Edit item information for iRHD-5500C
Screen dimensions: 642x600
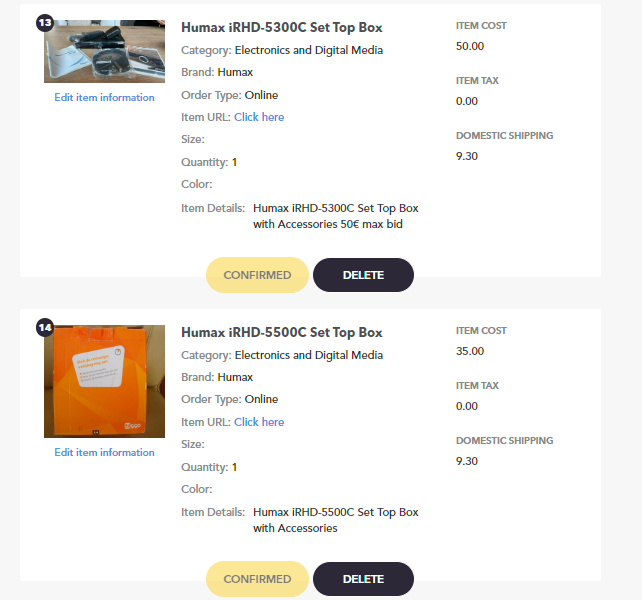pos(105,452)
